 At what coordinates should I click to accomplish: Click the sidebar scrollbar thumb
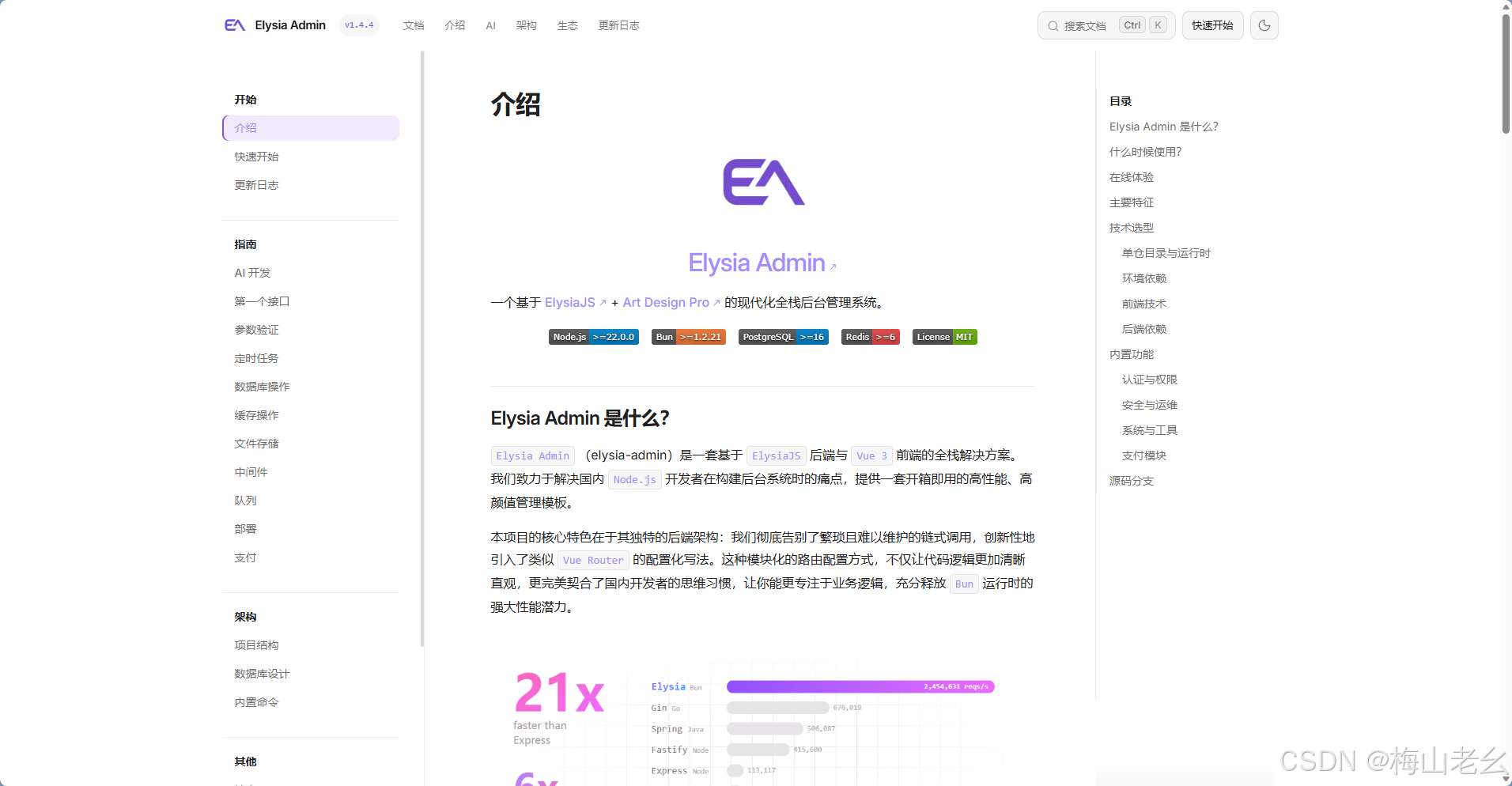422,348
